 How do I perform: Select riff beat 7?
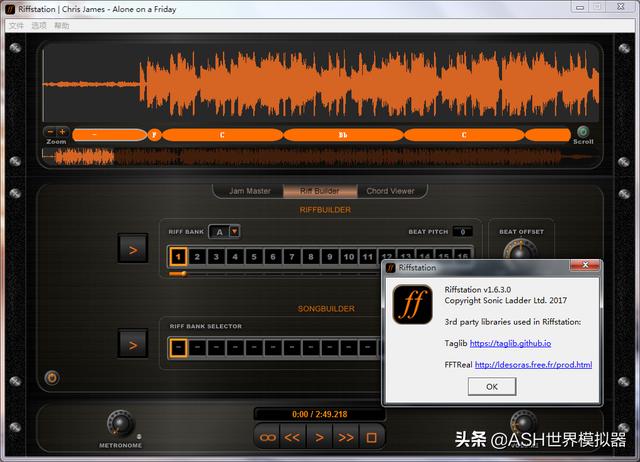292,257
